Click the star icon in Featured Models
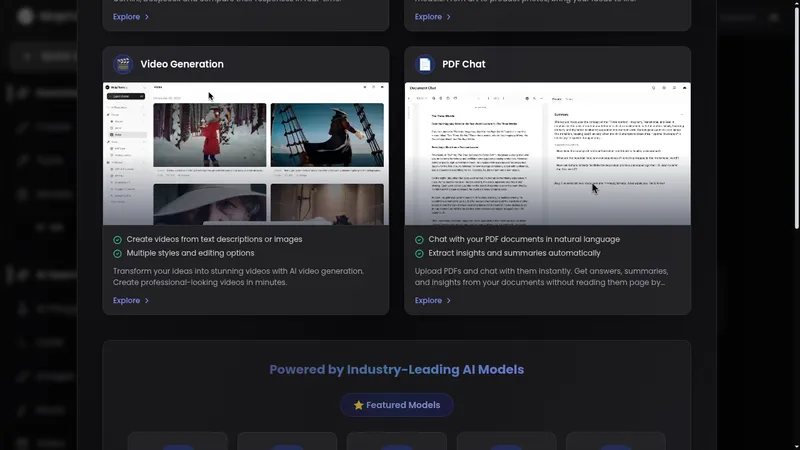 [359, 405]
